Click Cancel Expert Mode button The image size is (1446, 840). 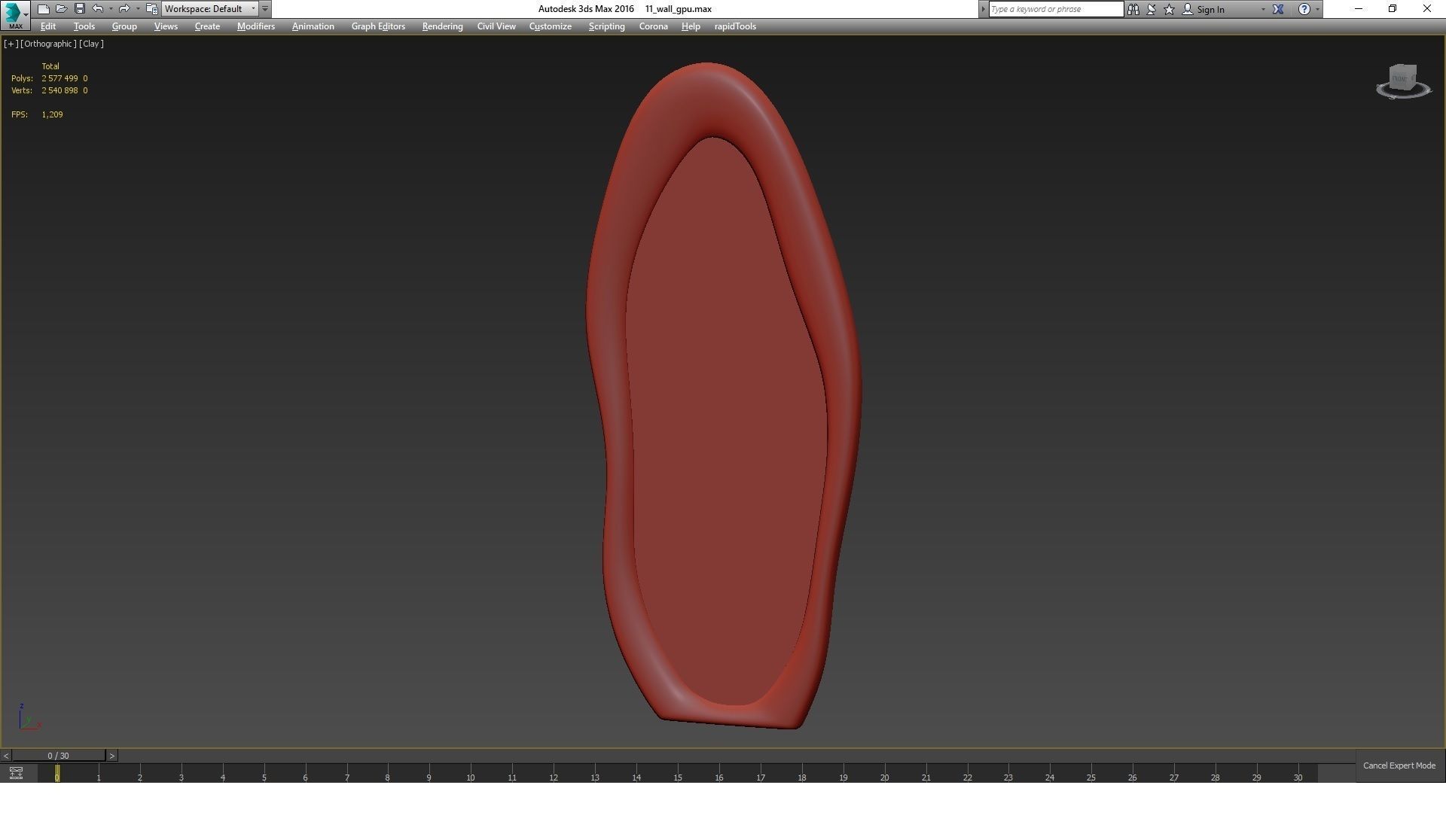click(x=1399, y=765)
